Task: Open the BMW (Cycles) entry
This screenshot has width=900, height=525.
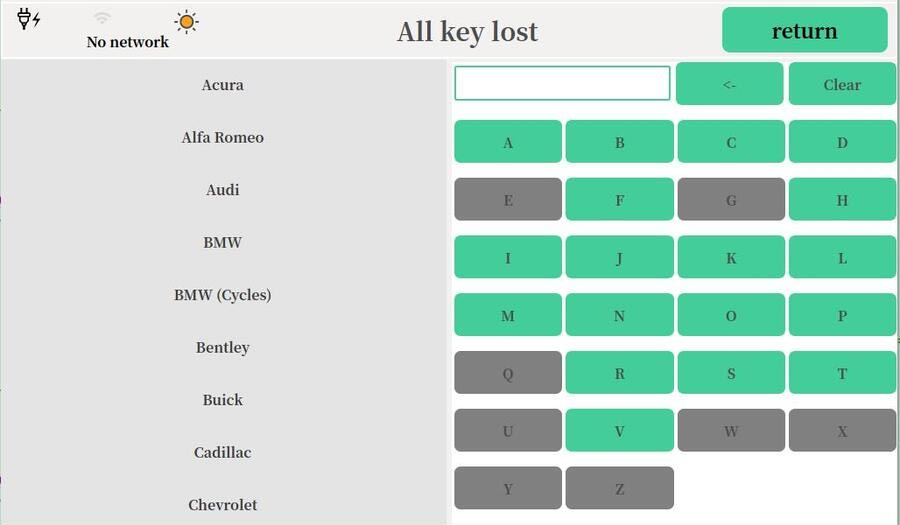Action: tap(222, 295)
